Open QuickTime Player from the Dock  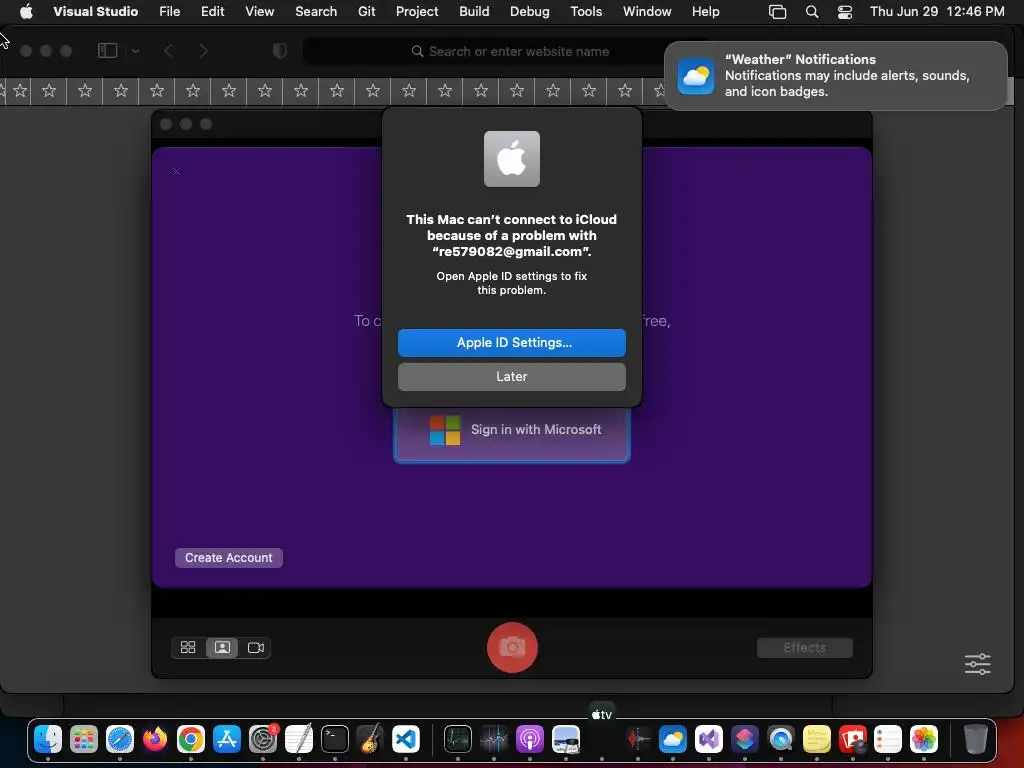780,739
